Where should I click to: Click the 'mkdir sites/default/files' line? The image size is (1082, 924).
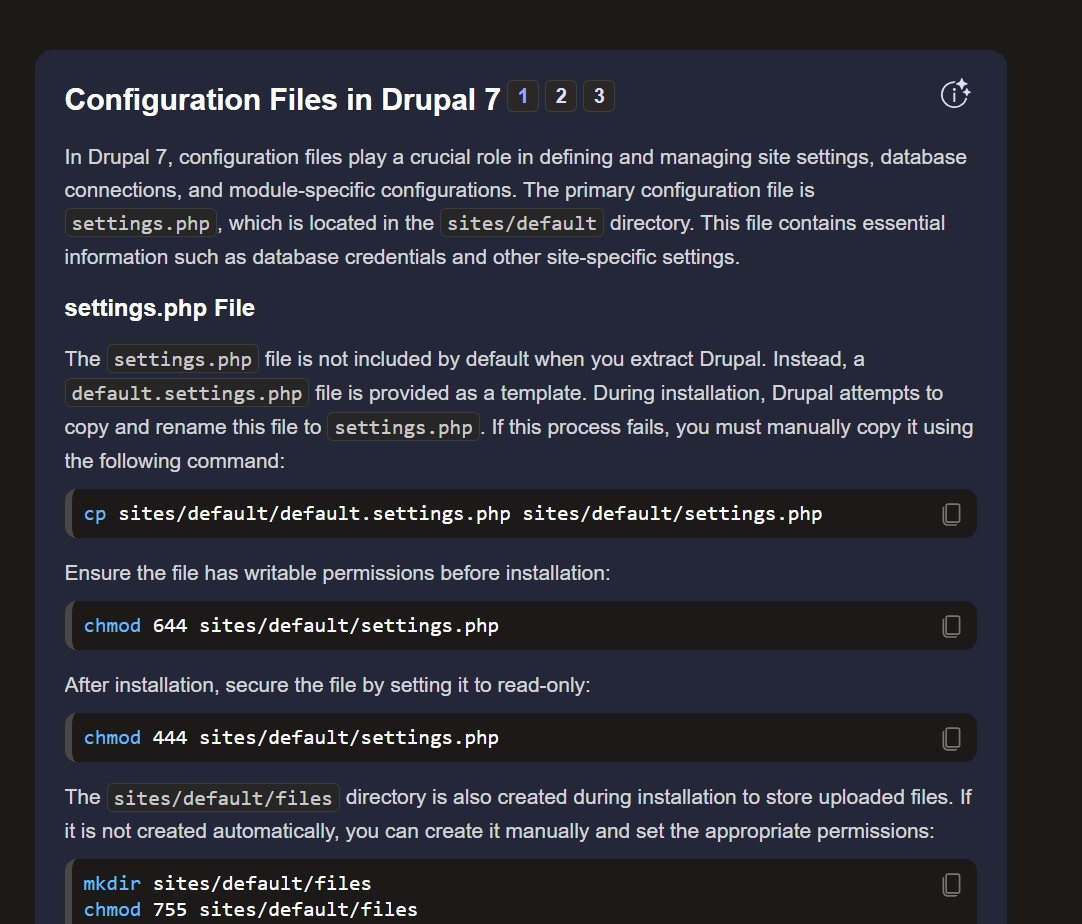227,883
